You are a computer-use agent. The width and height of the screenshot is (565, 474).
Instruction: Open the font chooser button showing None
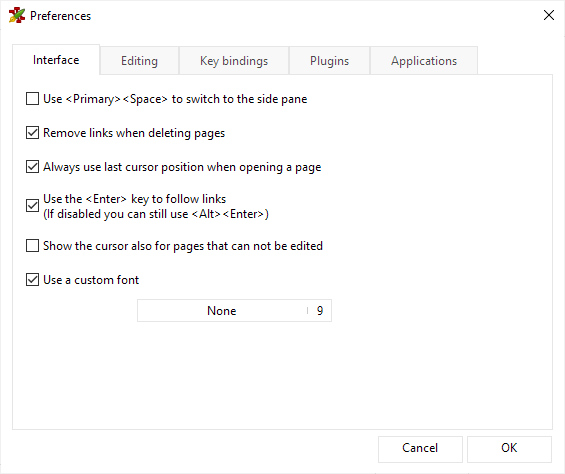(x=234, y=310)
